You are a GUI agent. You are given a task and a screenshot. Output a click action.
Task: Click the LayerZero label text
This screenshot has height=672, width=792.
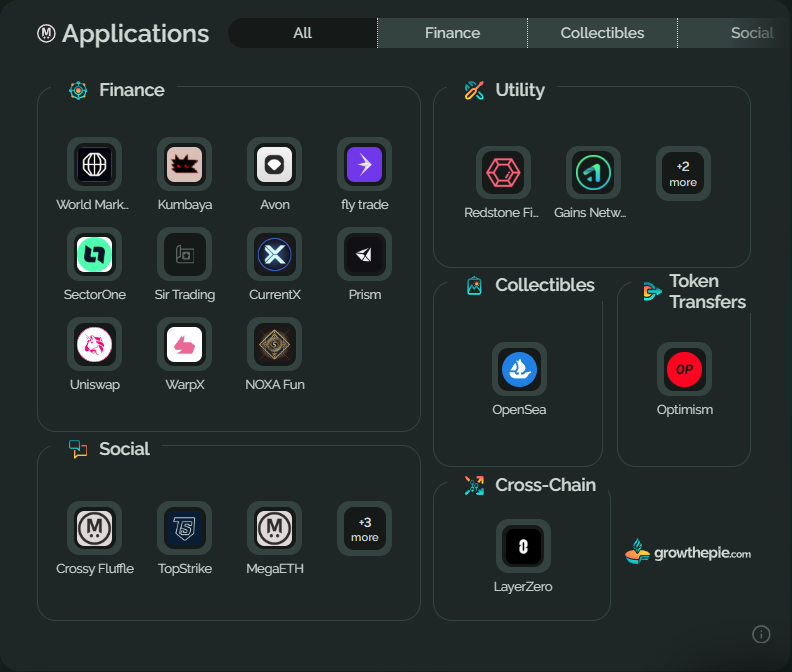[523, 587]
